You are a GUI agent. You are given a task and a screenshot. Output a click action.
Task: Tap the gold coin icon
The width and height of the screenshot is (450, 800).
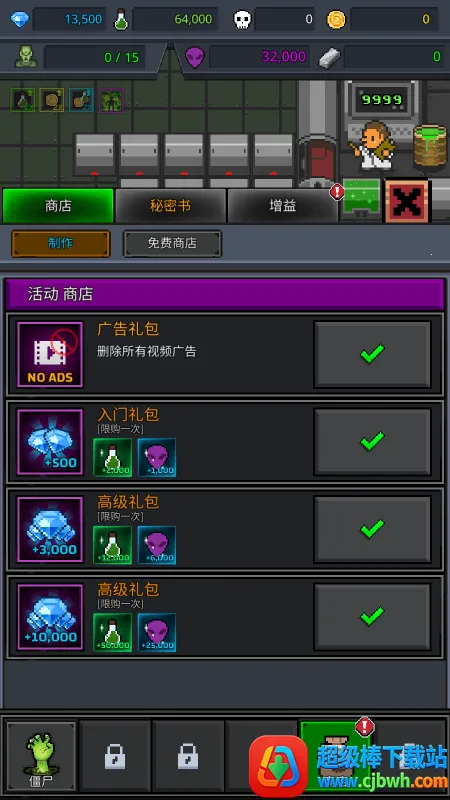tap(336, 20)
